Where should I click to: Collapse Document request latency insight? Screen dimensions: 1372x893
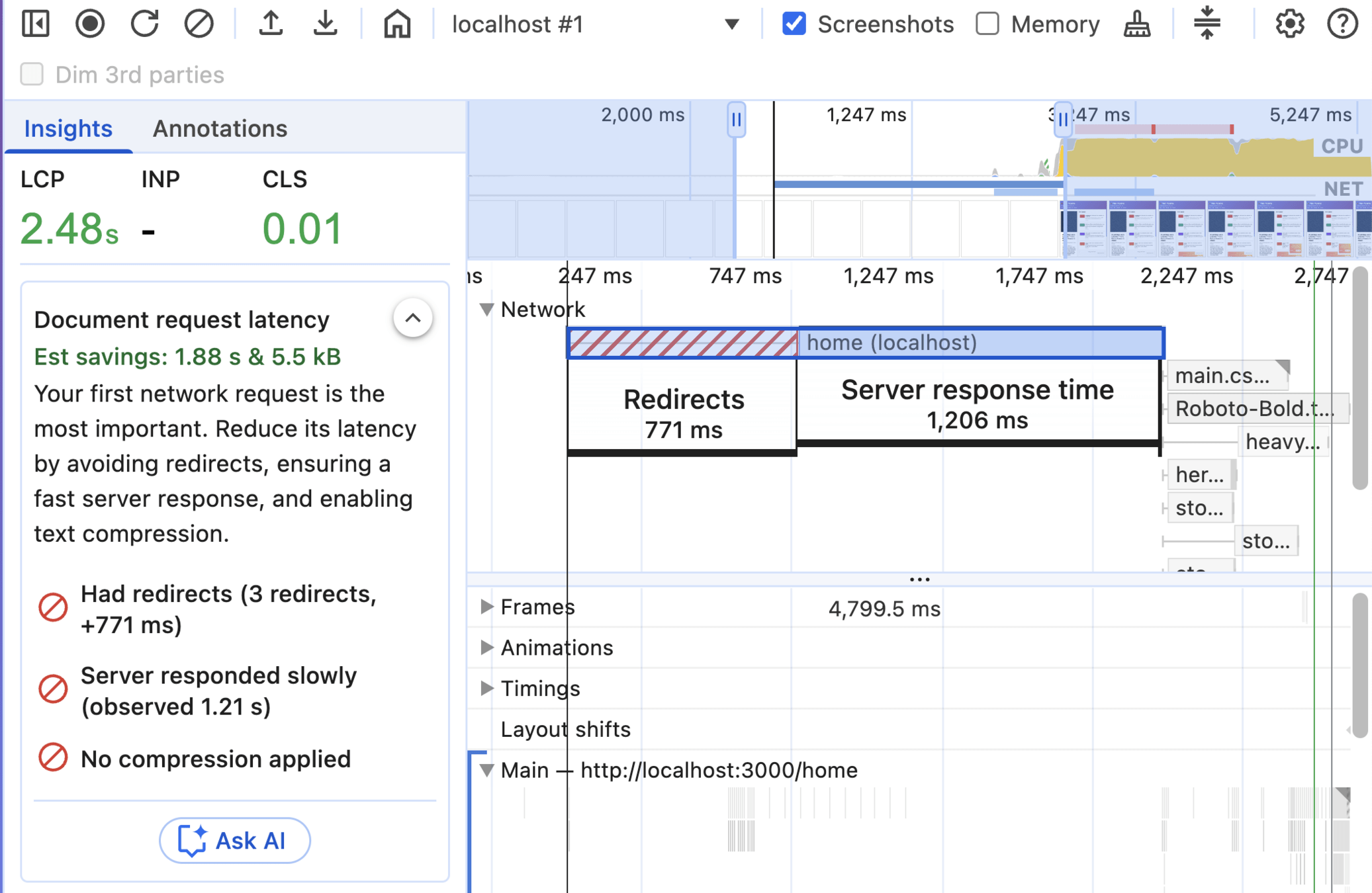pos(412,318)
